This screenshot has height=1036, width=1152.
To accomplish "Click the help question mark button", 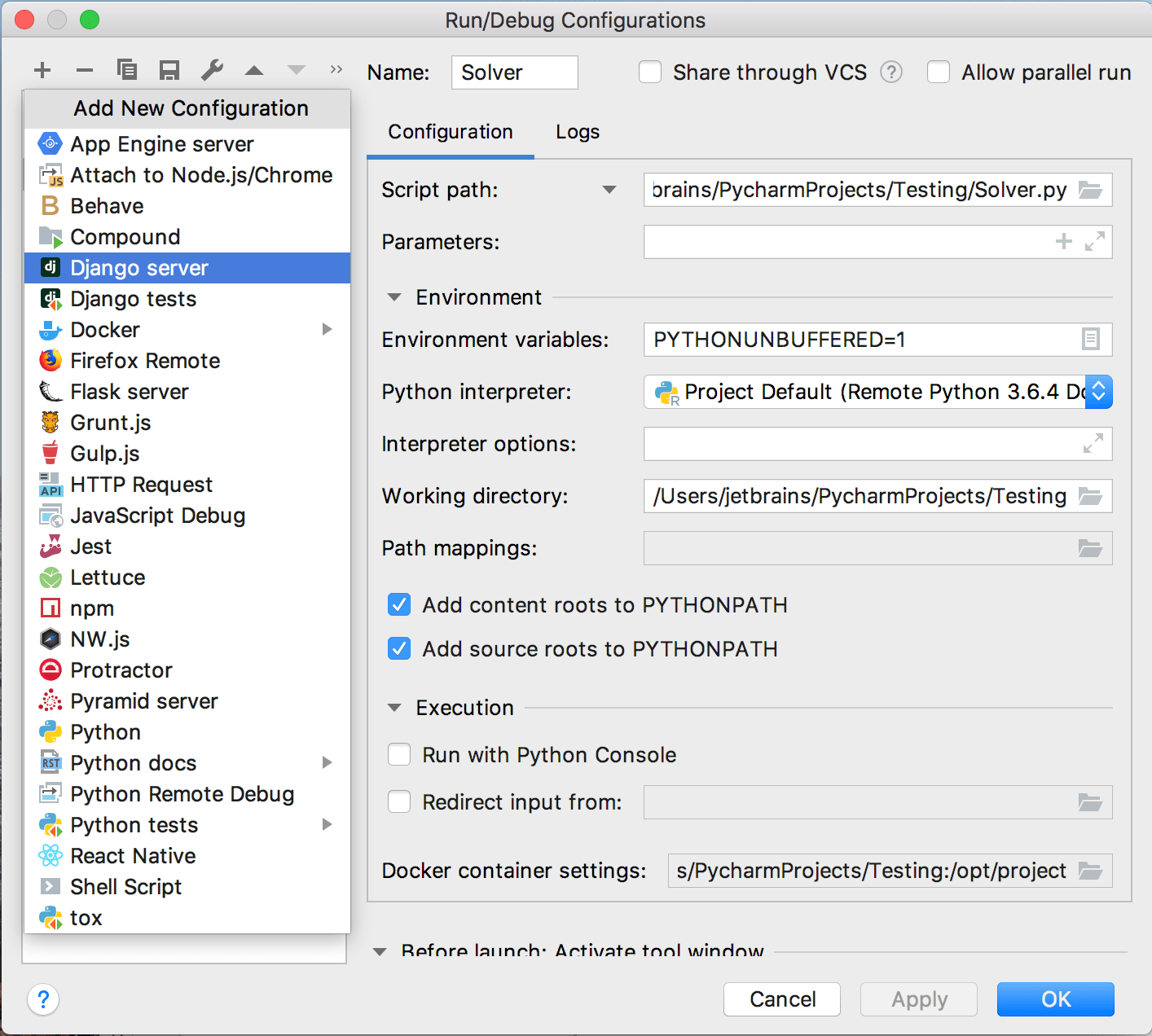I will pos(43,999).
